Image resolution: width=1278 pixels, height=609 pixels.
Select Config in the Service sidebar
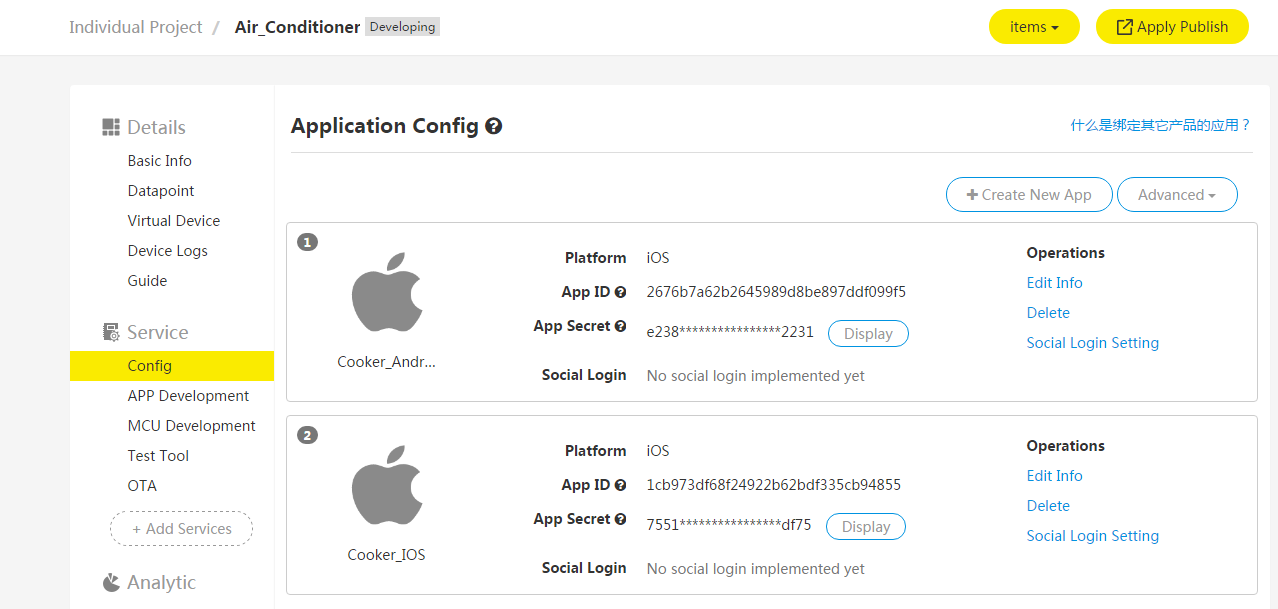coord(149,365)
